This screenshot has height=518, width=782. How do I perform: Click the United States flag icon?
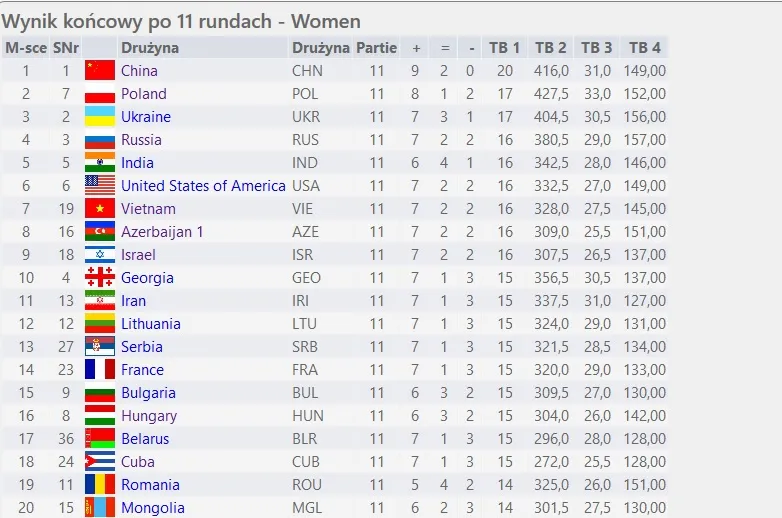(x=100, y=186)
